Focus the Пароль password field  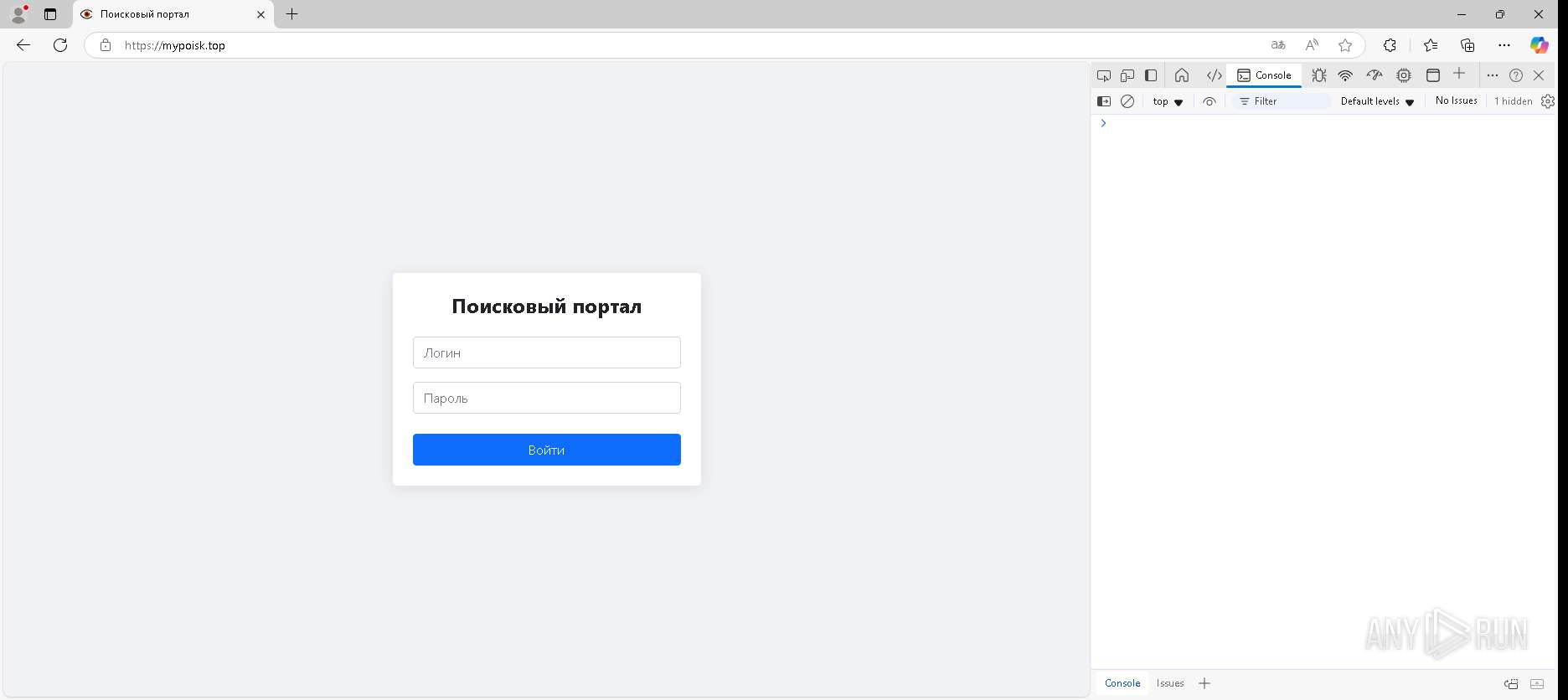coord(547,398)
